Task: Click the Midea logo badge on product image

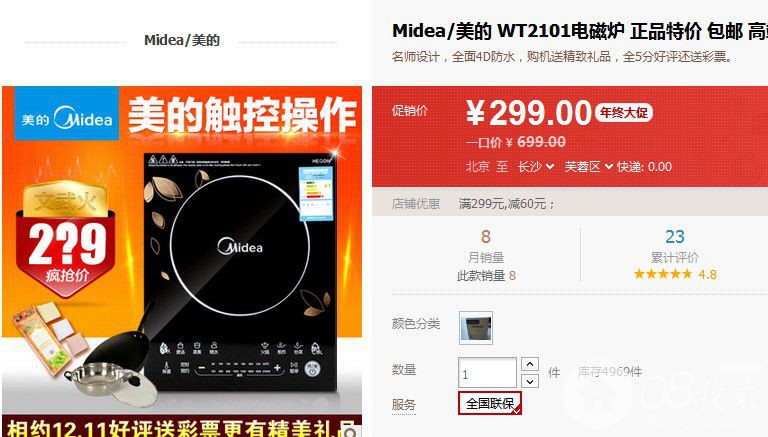Action: pos(67,114)
